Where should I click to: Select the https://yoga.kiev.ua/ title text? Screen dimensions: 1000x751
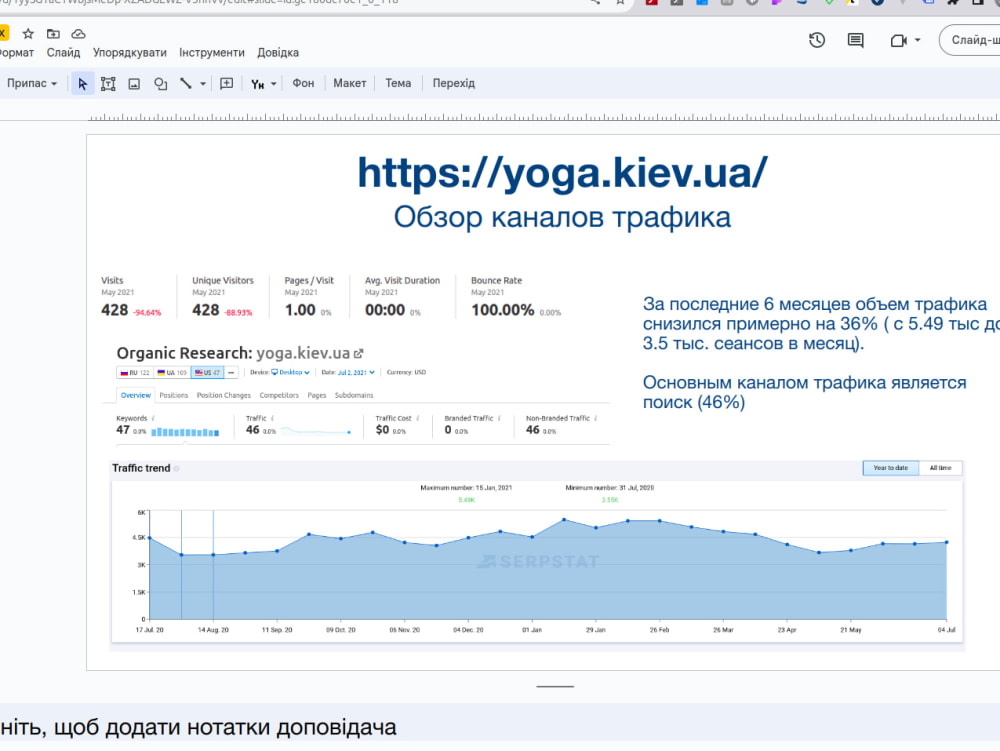coord(562,173)
